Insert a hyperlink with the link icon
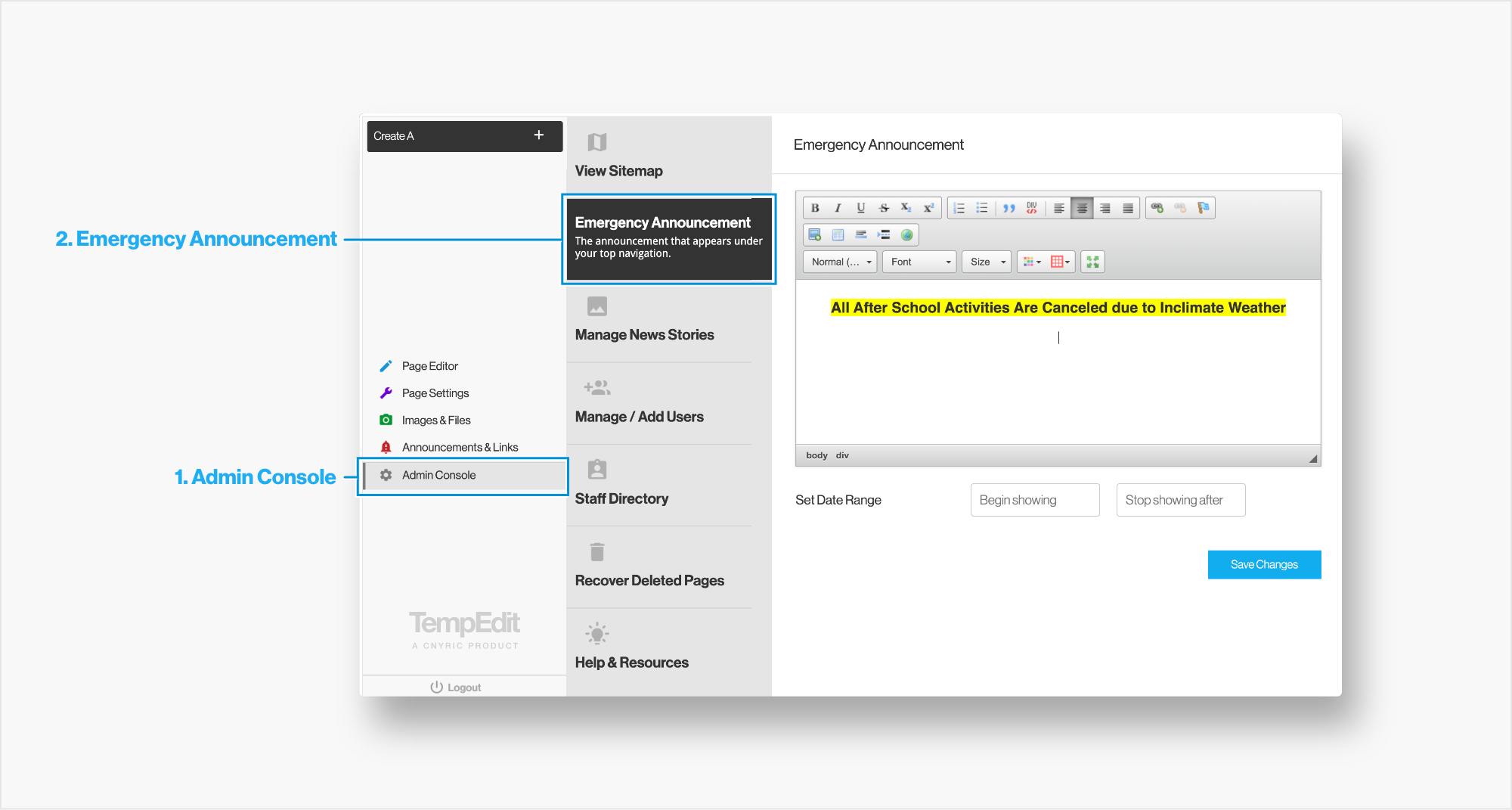The width and height of the screenshot is (1512, 810). point(1157,208)
